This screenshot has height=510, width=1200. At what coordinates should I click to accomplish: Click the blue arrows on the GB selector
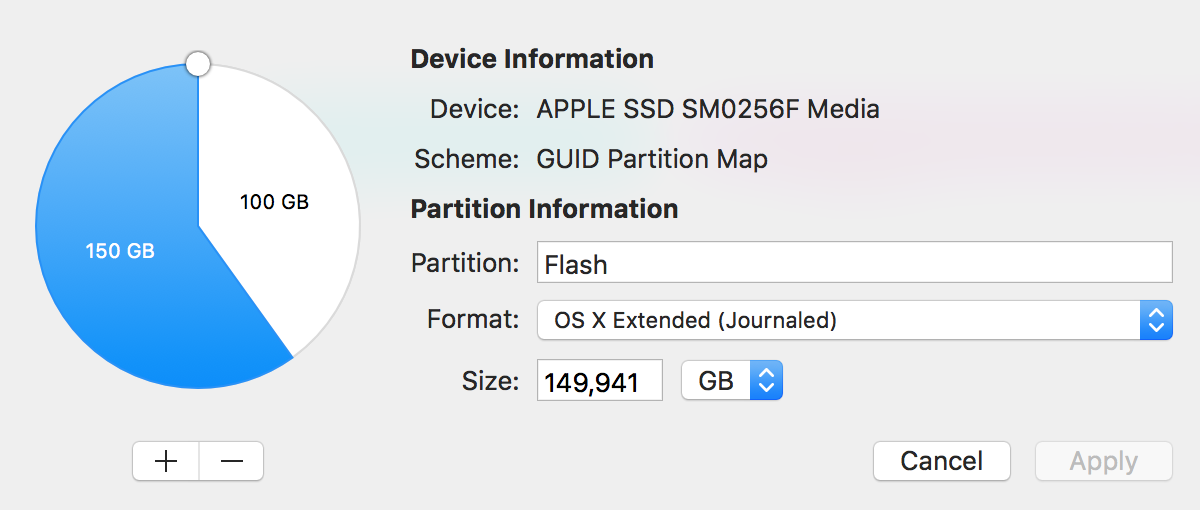click(767, 380)
